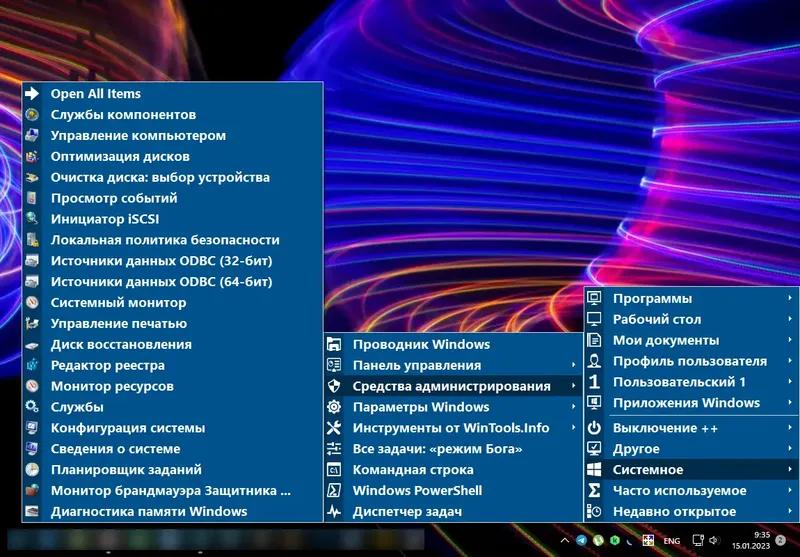
Task: Expand the Профиль пользователя submenu arrow
Action: (790, 361)
